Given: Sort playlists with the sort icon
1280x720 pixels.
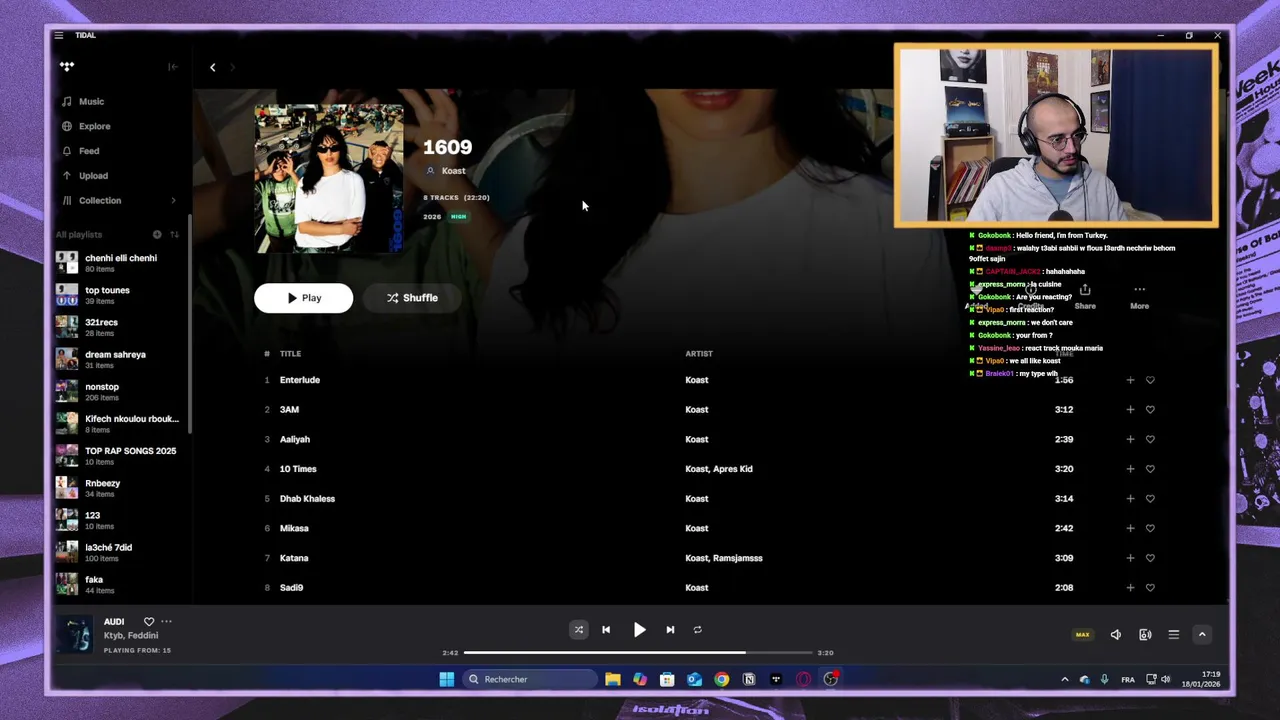Looking at the screenshot, I should (174, 234).
